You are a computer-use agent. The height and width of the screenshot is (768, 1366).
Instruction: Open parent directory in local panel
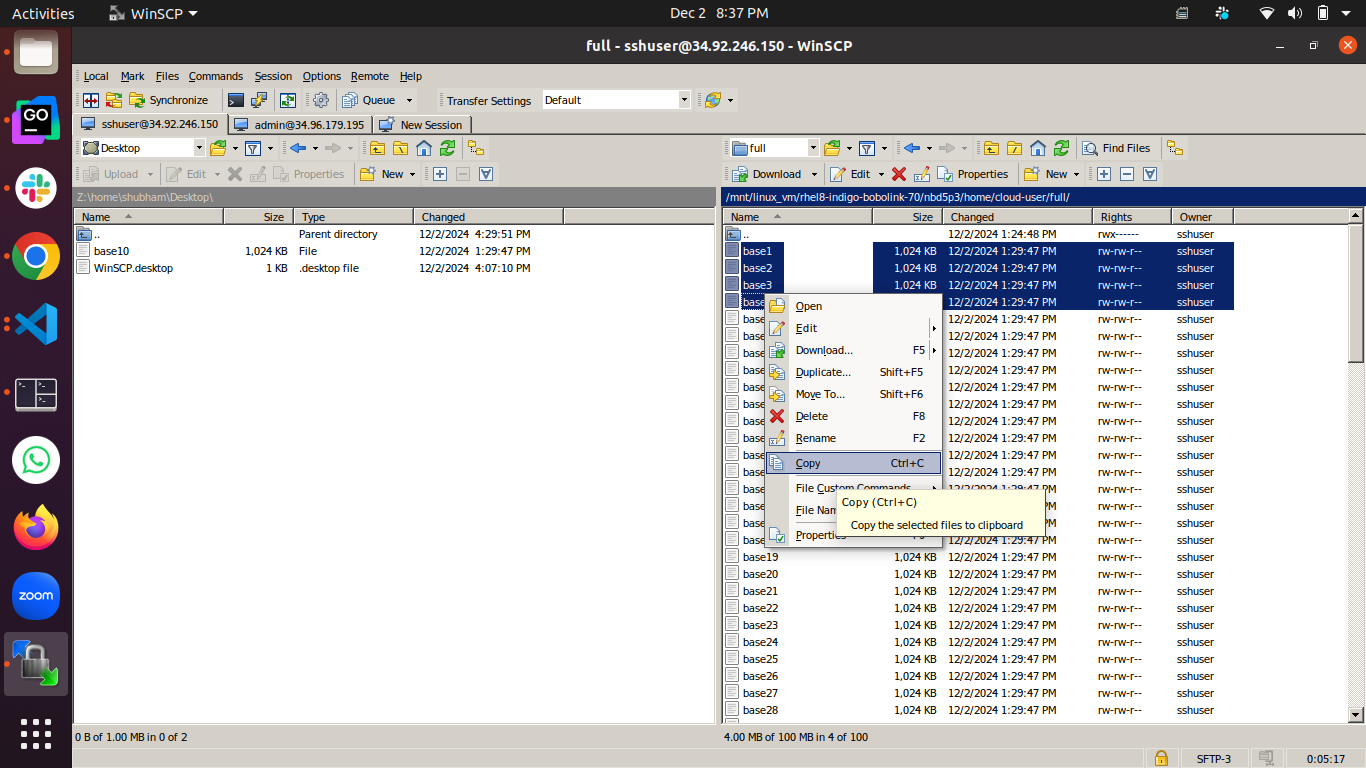pyautogui.click(x=377, y=148)
